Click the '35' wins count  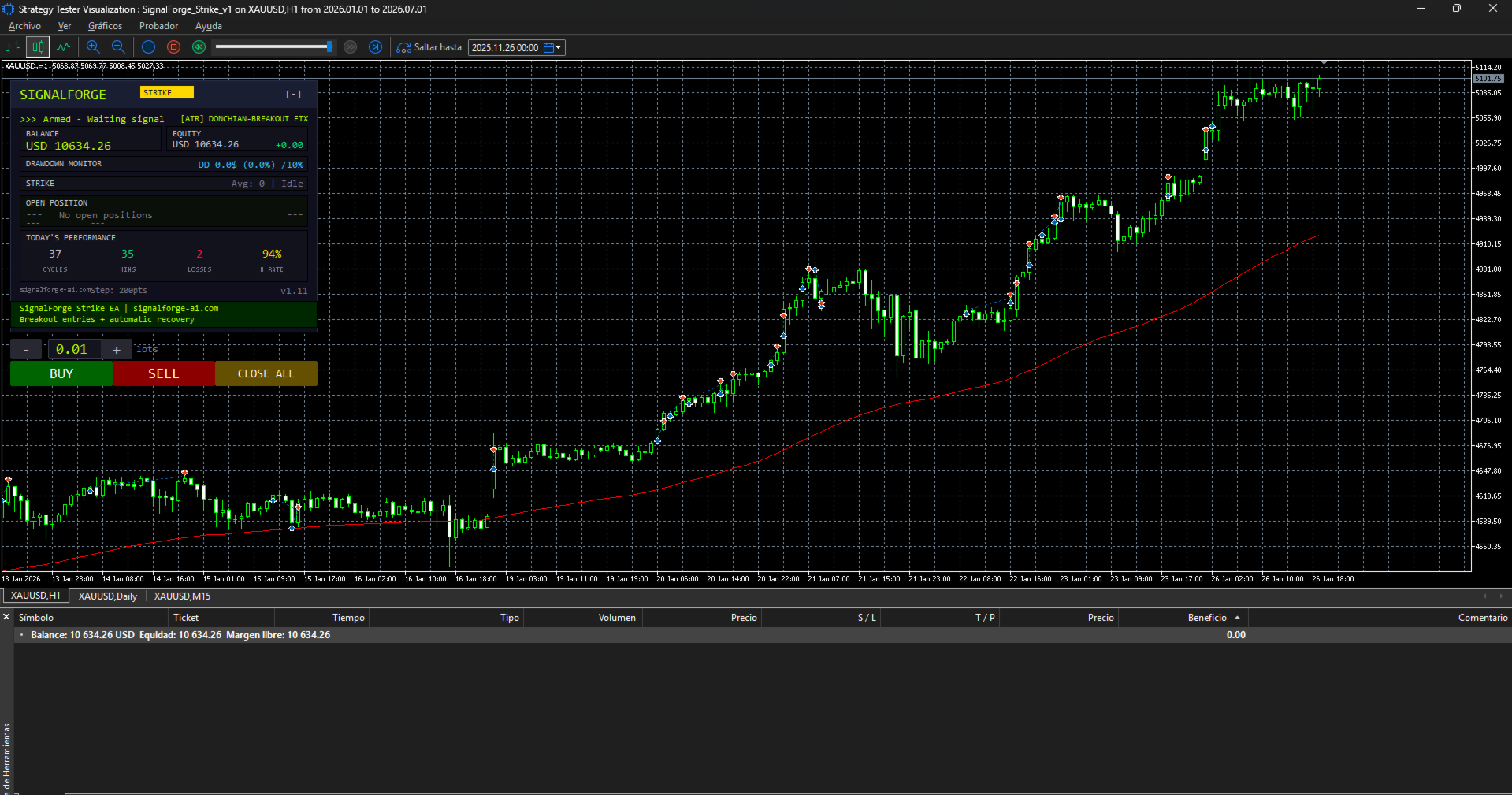pos(128,254)
